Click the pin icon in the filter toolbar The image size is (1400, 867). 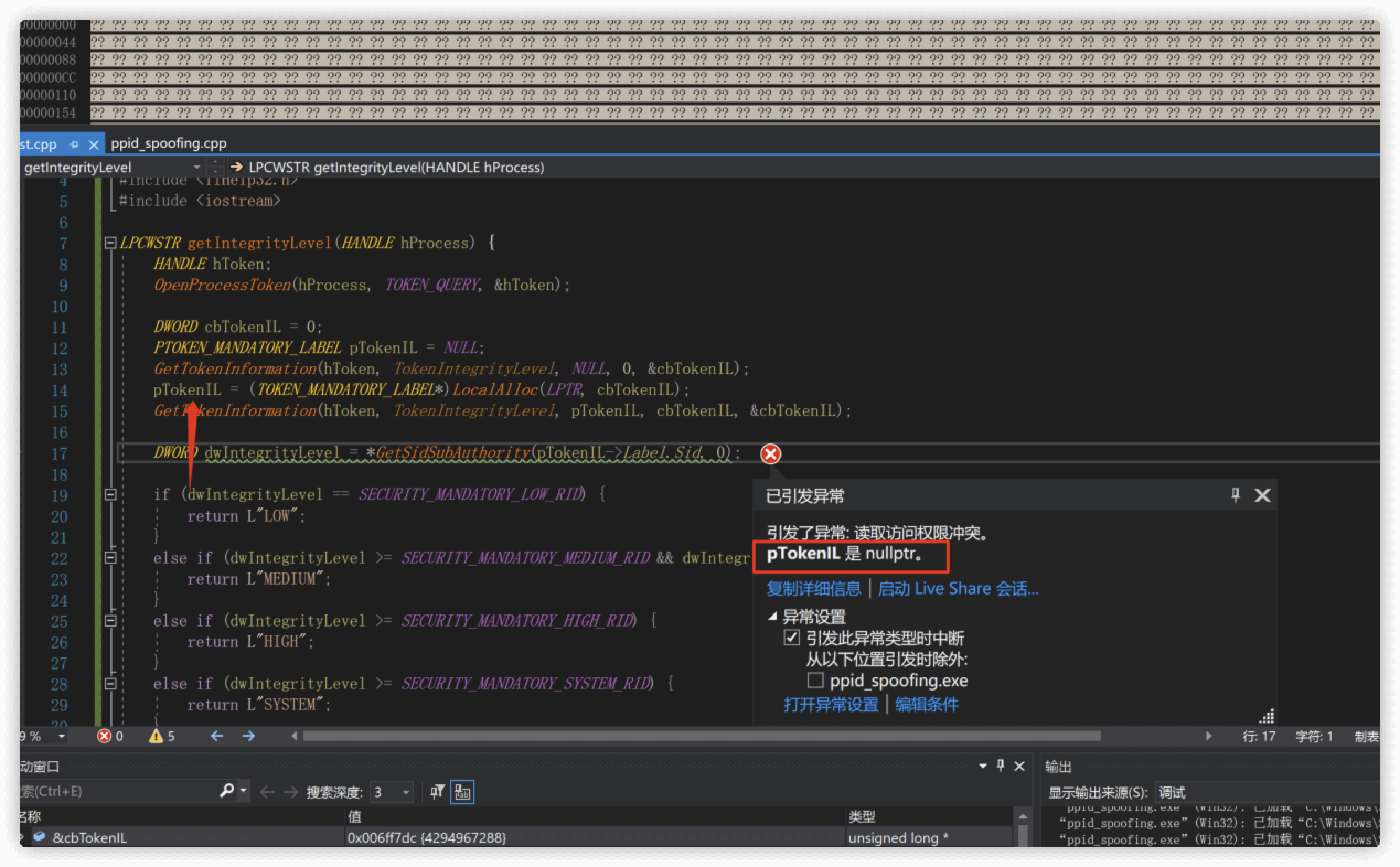[x=437, y=792]
